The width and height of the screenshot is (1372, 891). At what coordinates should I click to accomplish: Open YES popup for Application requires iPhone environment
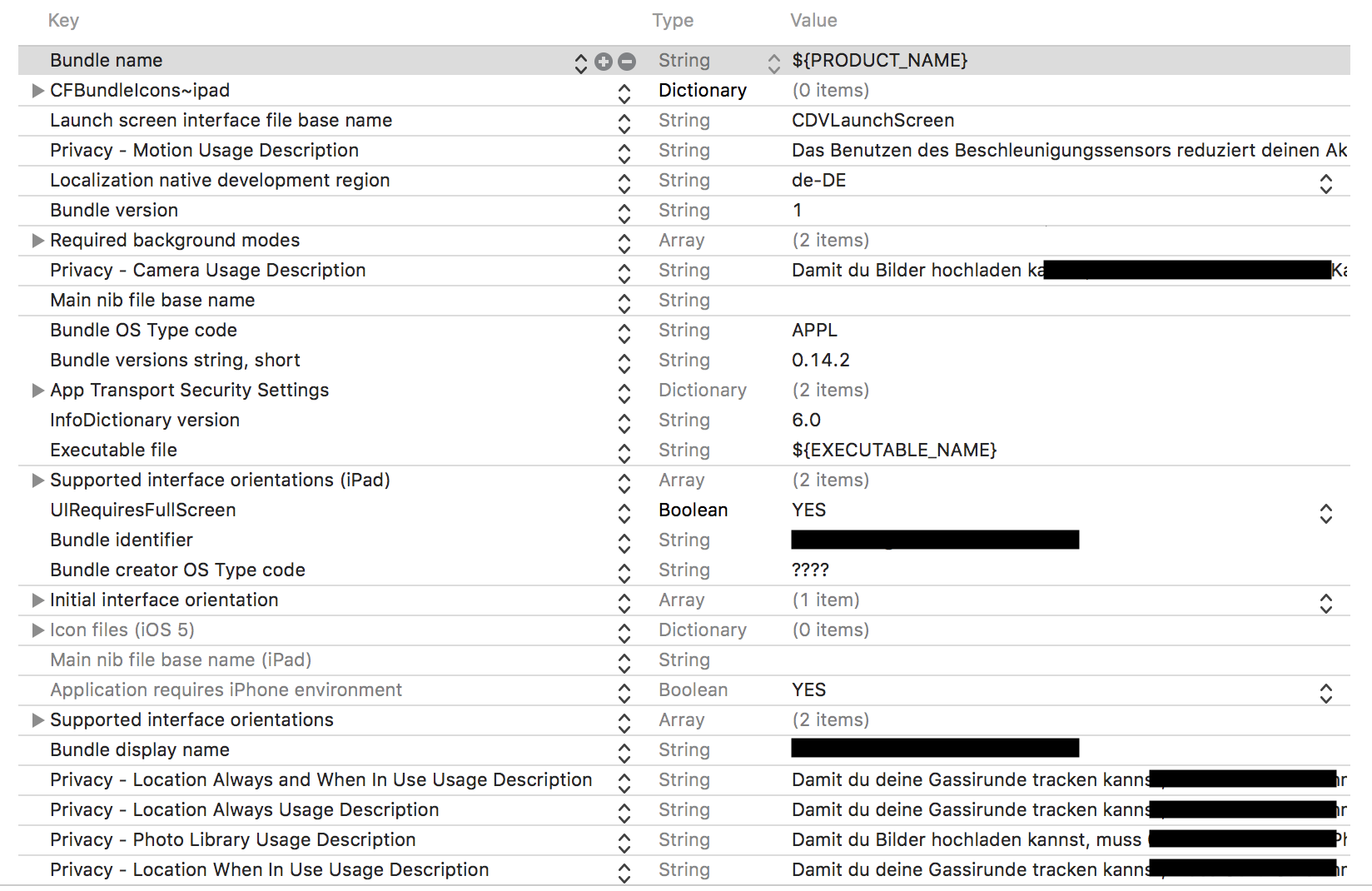(x=1326, y=693)
